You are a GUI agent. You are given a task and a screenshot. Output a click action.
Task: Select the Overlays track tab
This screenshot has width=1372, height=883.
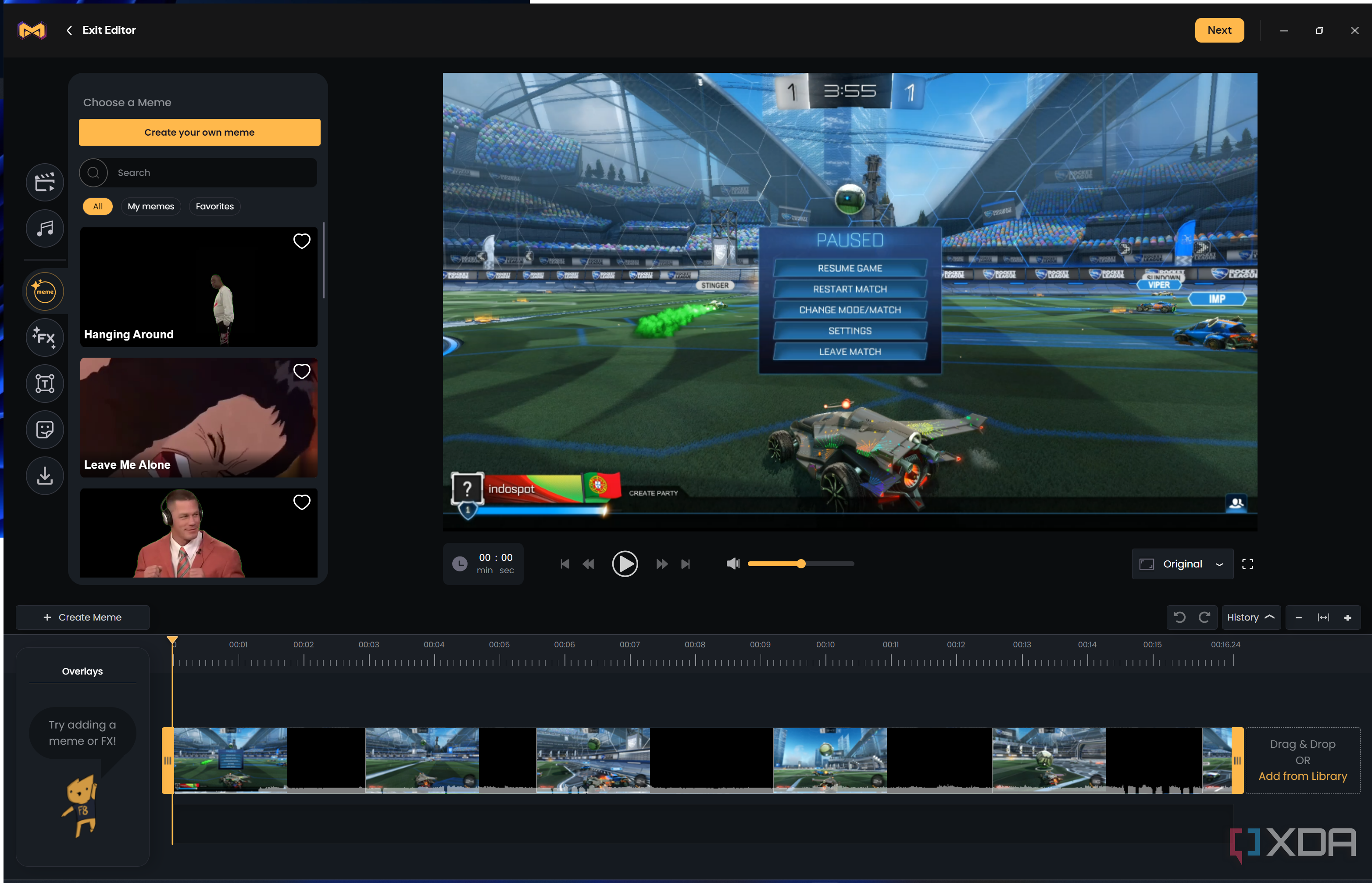(x=82, y=671)
